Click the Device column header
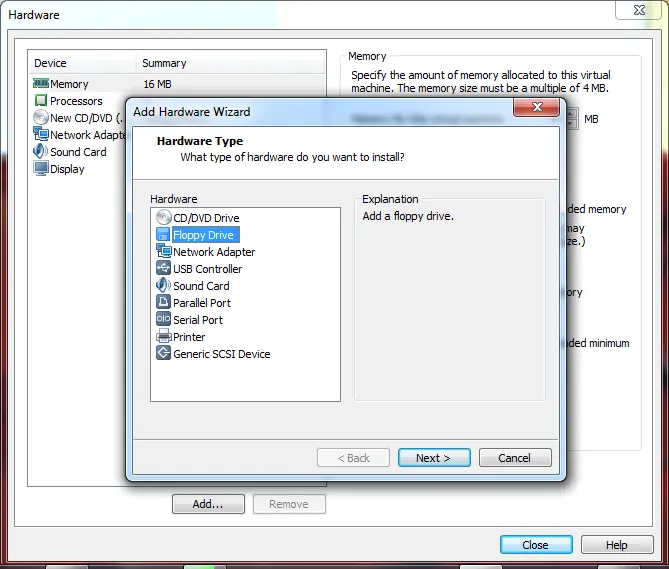The image size is (669, 569). (x=83, y=63)
